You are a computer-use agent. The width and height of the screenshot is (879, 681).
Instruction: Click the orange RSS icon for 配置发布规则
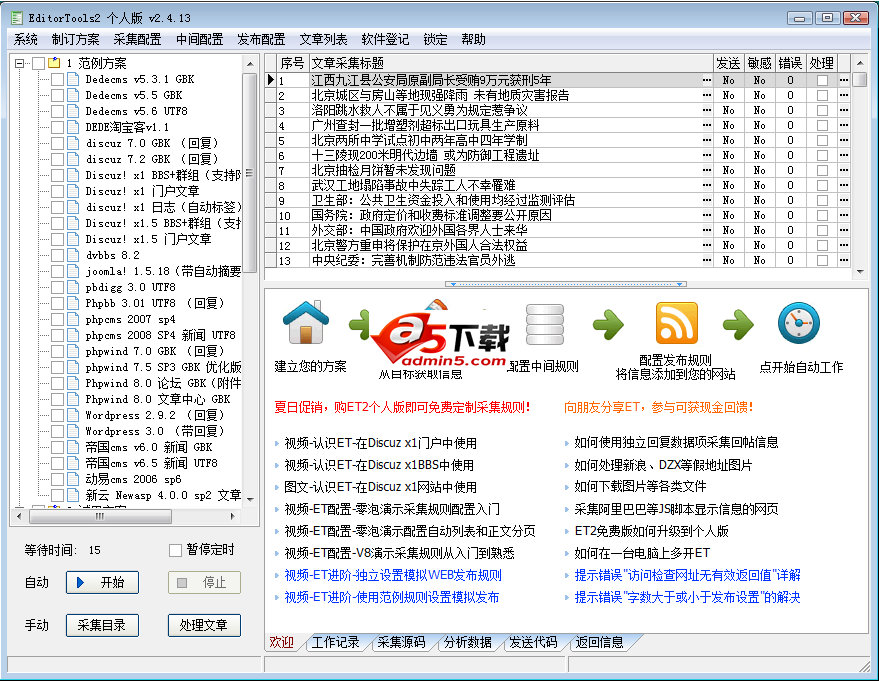pyautogui.click(x=676, y=323)
